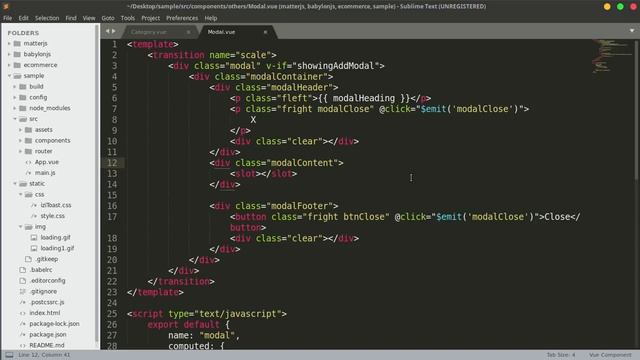Toggle the side bar status icon
640x360 pixels.
pos(9,355)
